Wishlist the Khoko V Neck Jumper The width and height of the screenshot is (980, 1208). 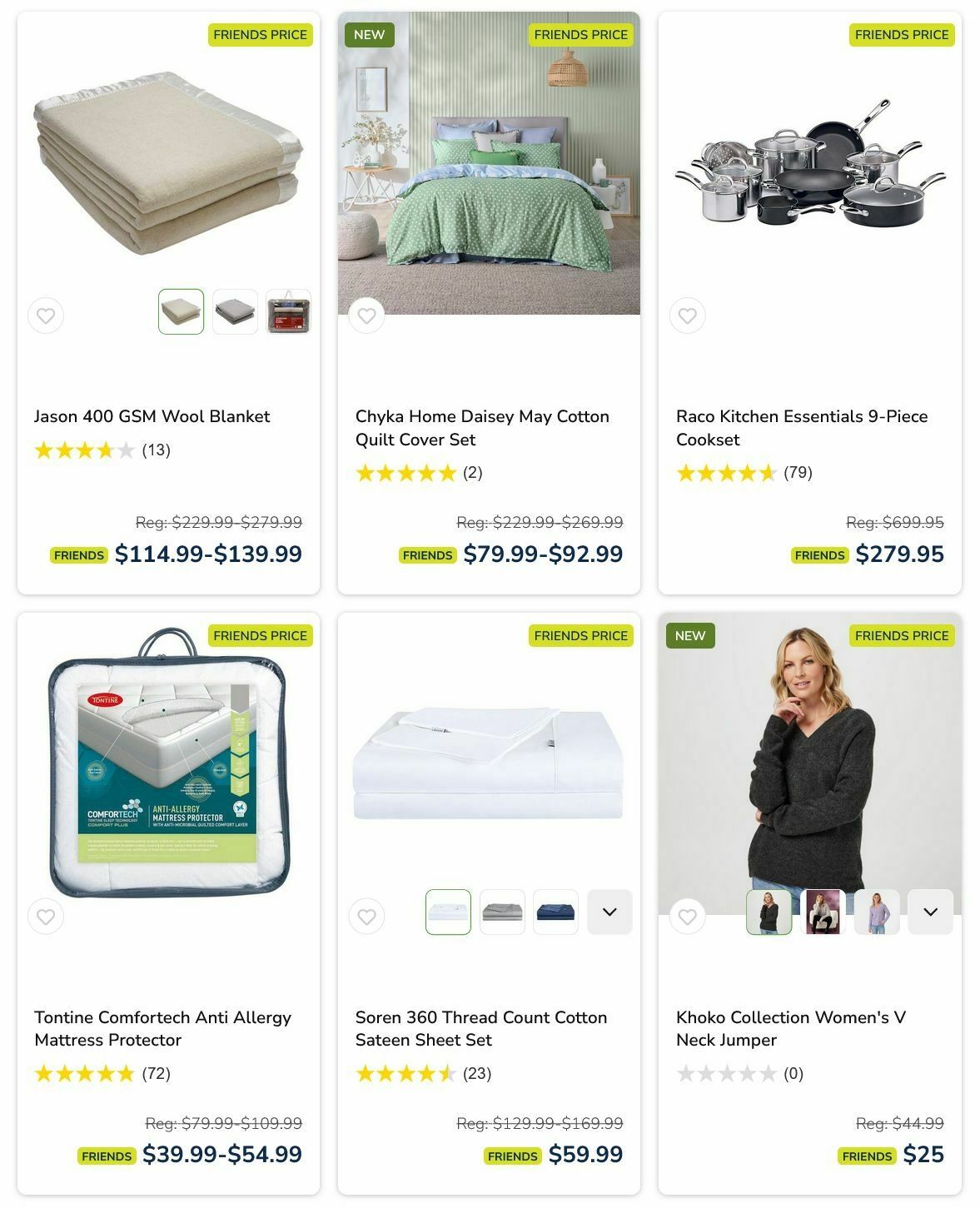687,917
